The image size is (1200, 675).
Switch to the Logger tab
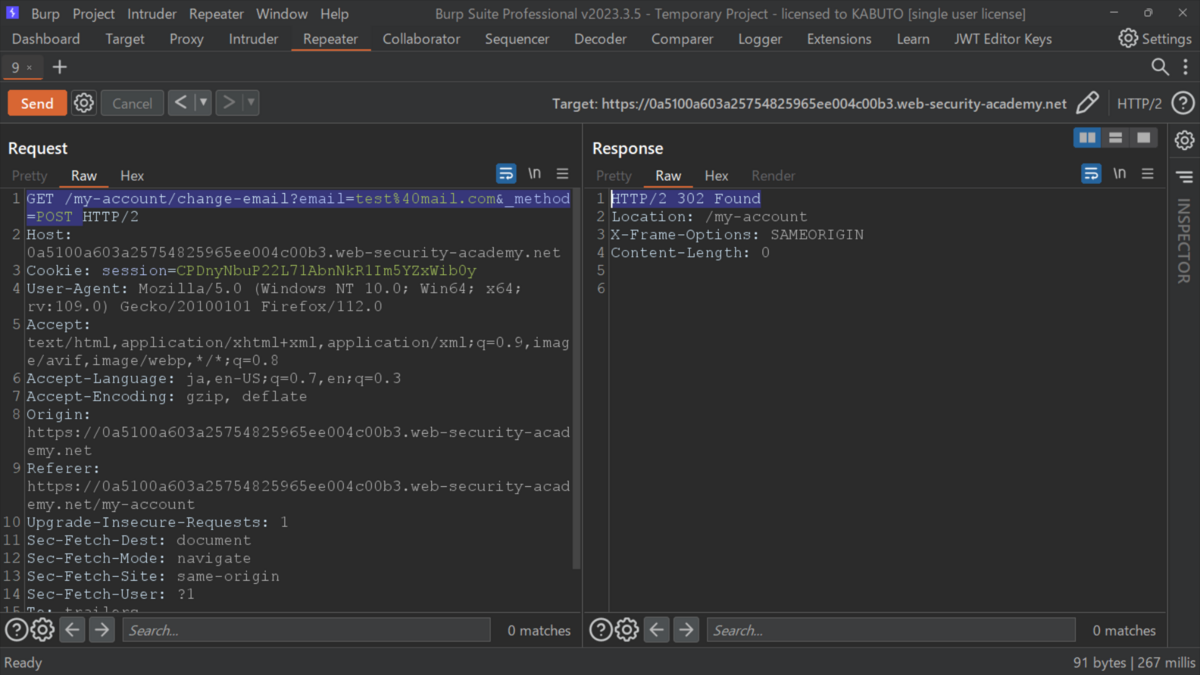pyautogui.click(x=760, y=39)
